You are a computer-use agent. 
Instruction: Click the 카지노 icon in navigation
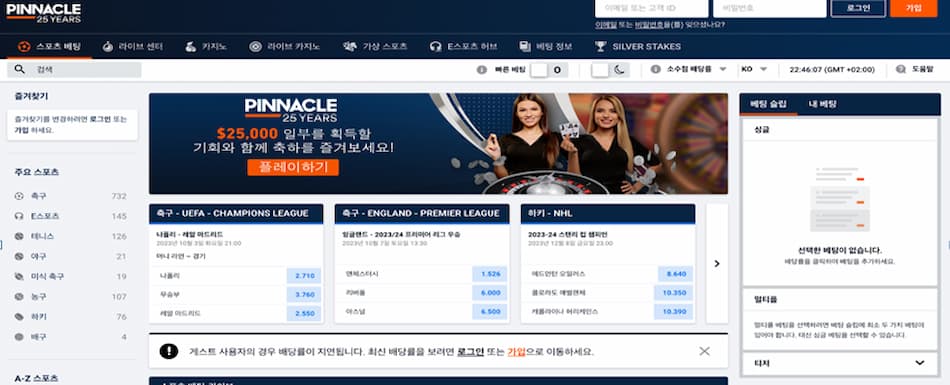(x=190, y=47)
